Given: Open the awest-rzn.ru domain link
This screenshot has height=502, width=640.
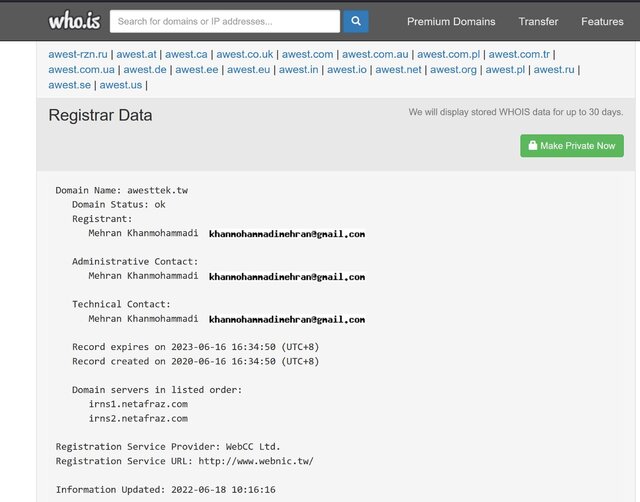Looking at the screenshot, I should (79, 54).
